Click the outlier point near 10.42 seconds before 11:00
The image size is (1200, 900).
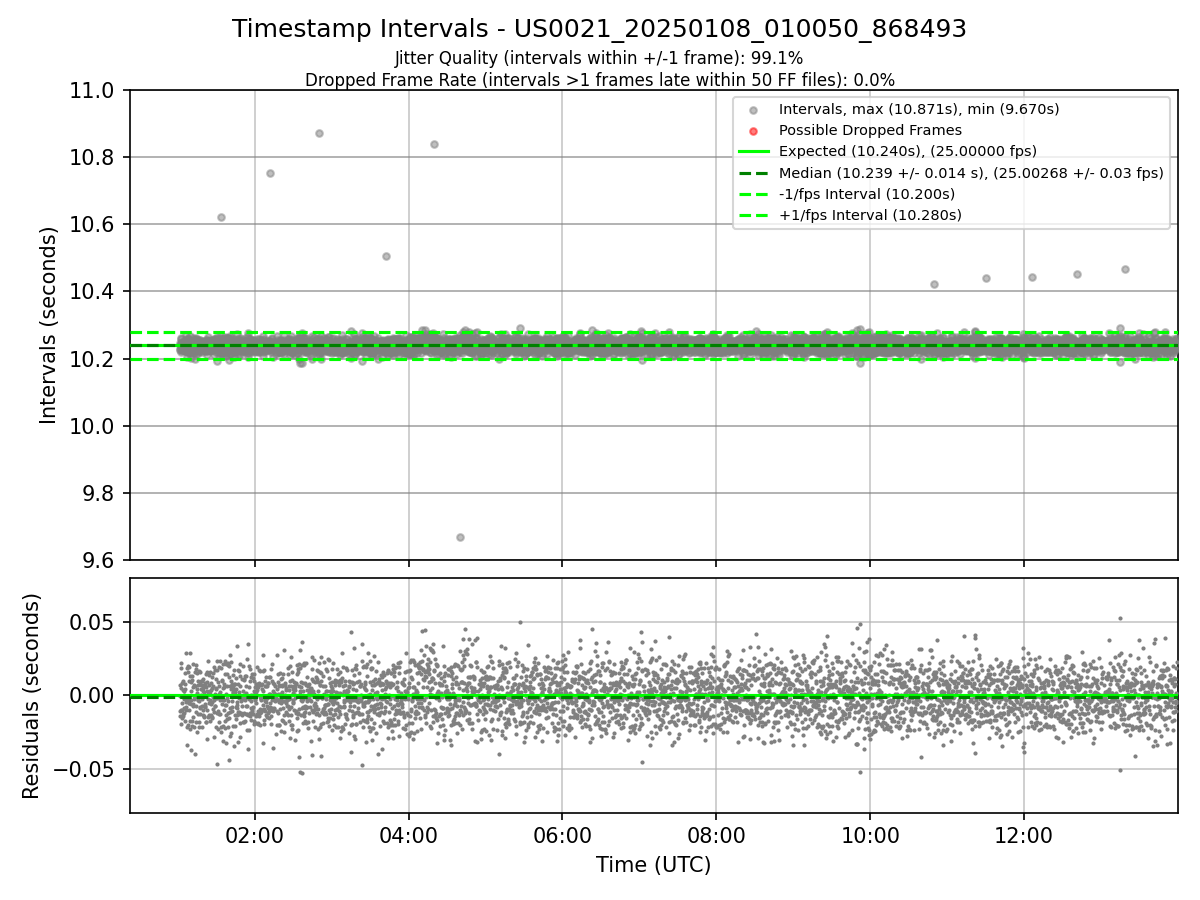934,284
